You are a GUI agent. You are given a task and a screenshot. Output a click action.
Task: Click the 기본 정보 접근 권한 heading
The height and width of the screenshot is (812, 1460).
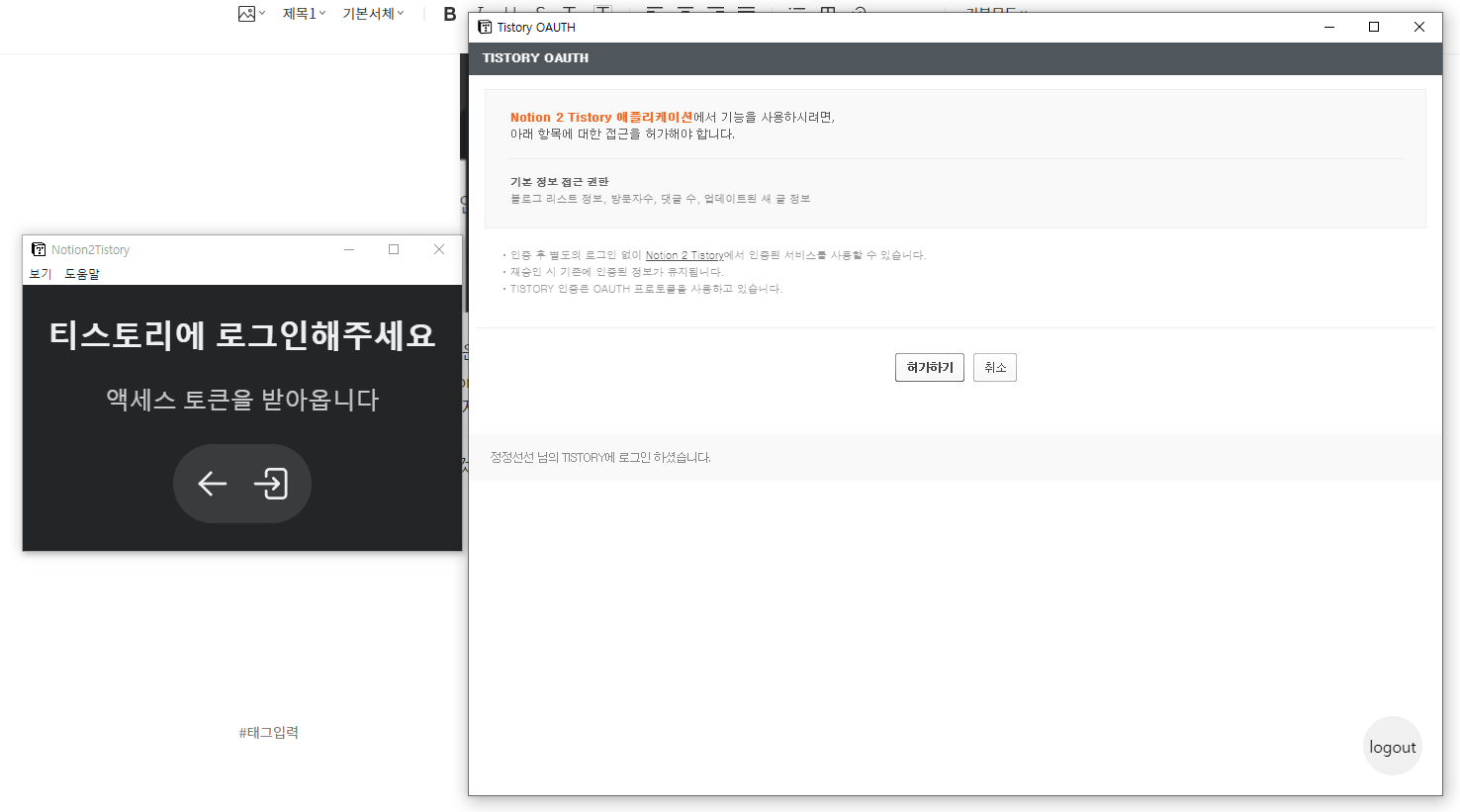(x=560, y=182)
